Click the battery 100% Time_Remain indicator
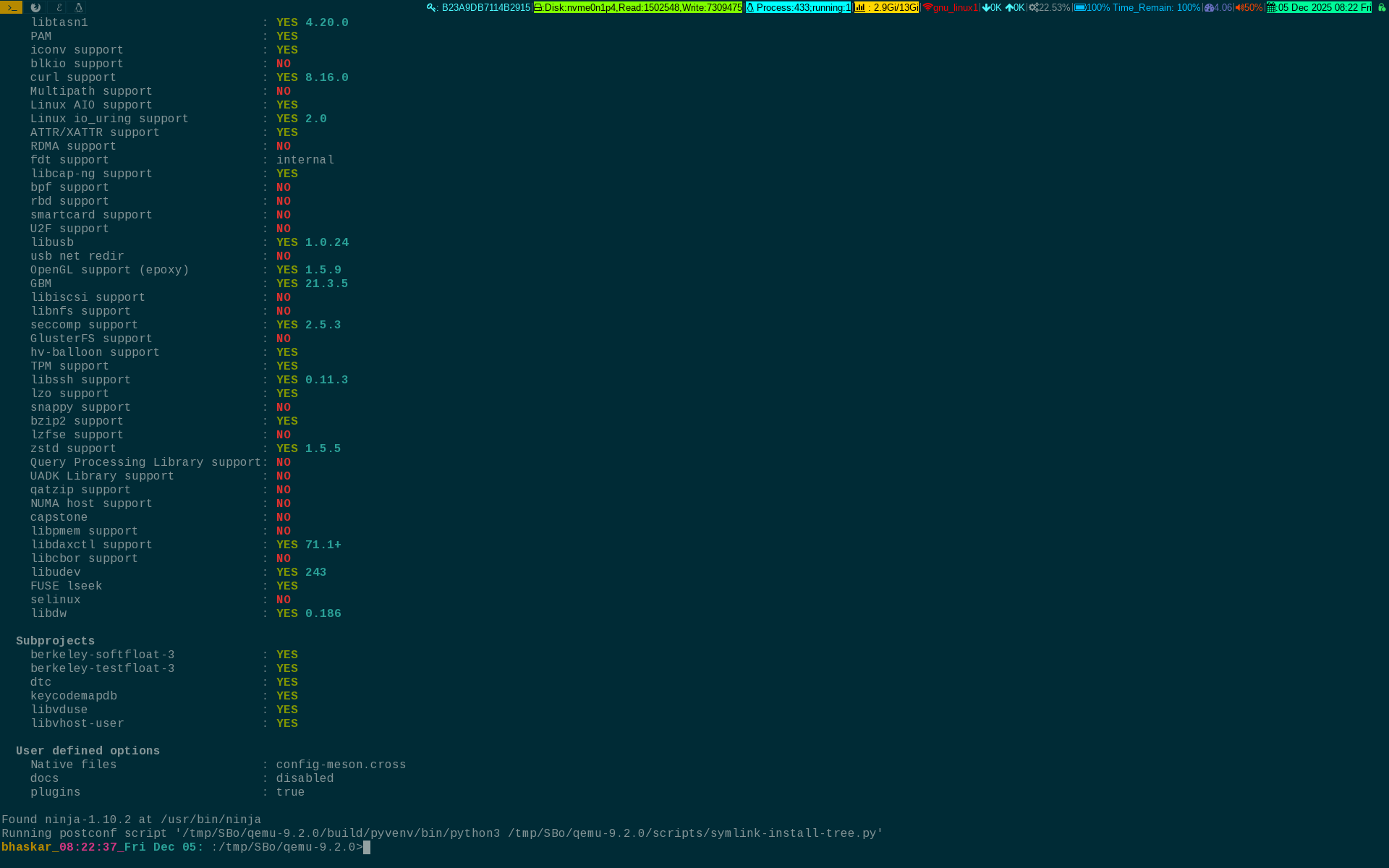Image resolution: width=1389 pixels, height=868 pixels. point(1137,7)
